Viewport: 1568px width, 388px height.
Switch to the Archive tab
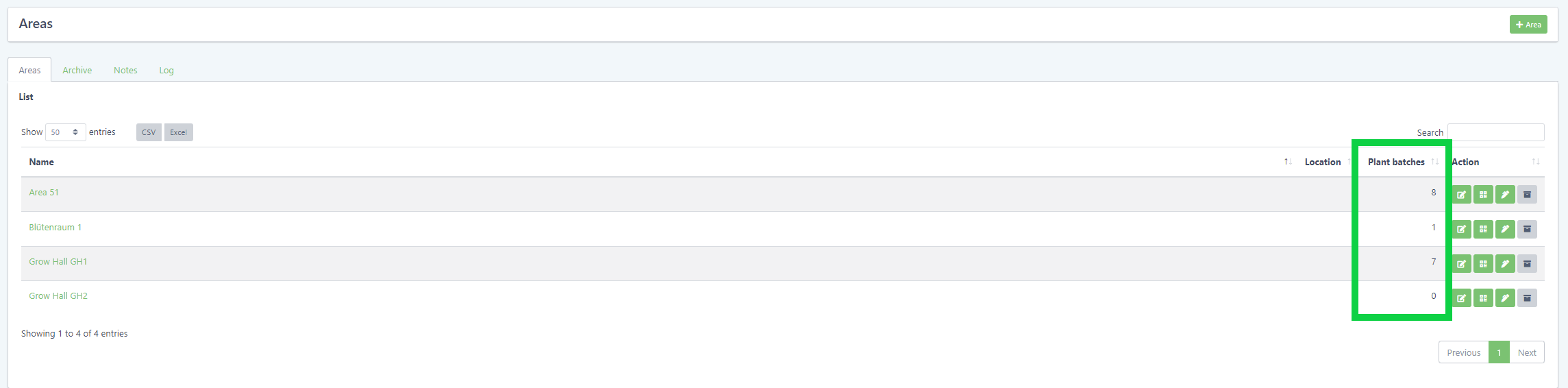[x=77, y=71]
